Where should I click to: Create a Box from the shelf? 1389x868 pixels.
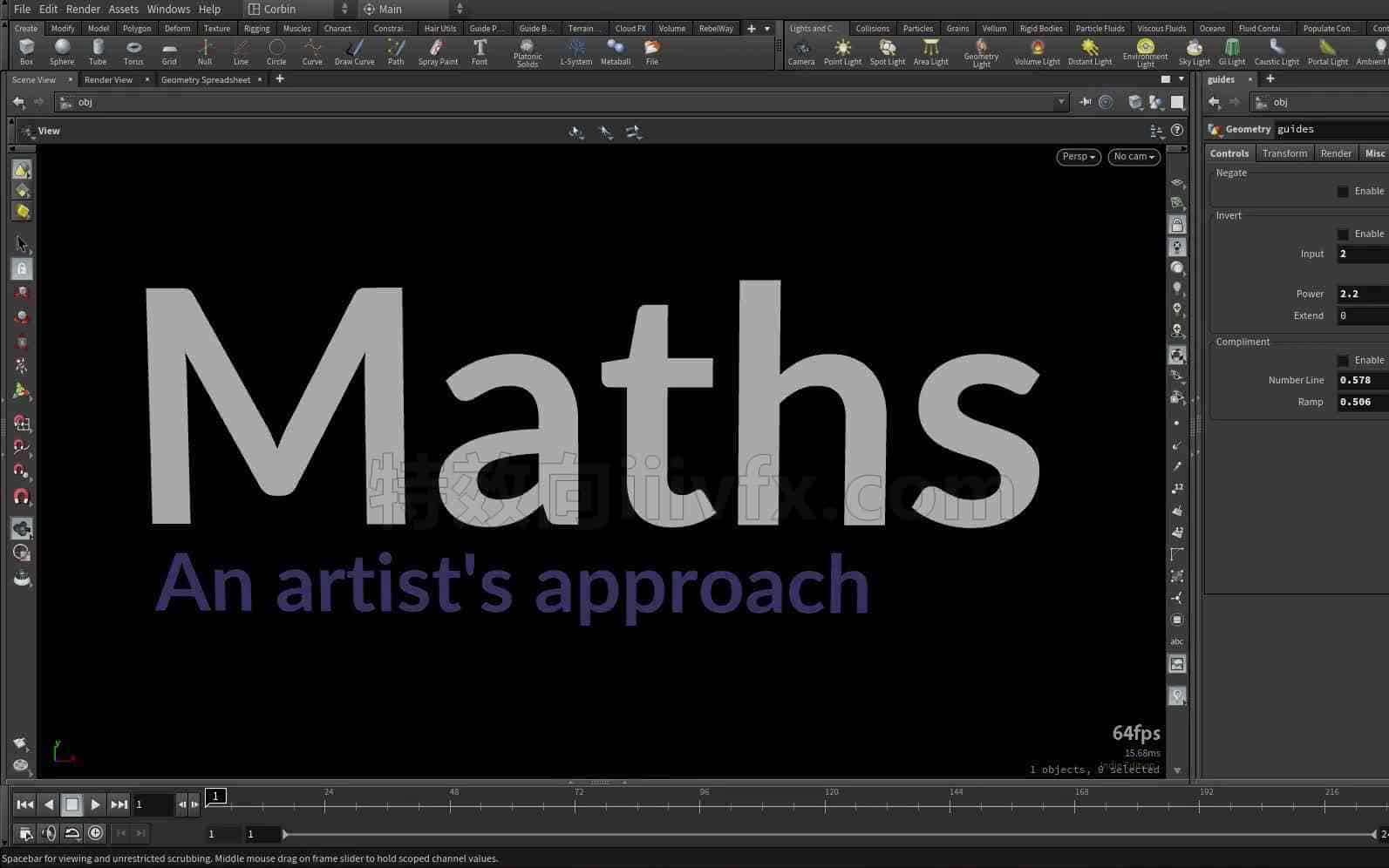click(26, 52)
